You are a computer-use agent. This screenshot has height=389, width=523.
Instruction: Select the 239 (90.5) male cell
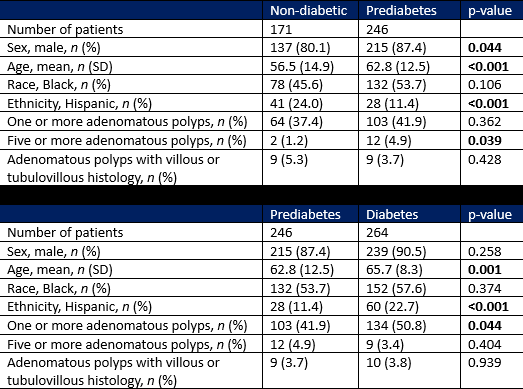coord(396,251)
